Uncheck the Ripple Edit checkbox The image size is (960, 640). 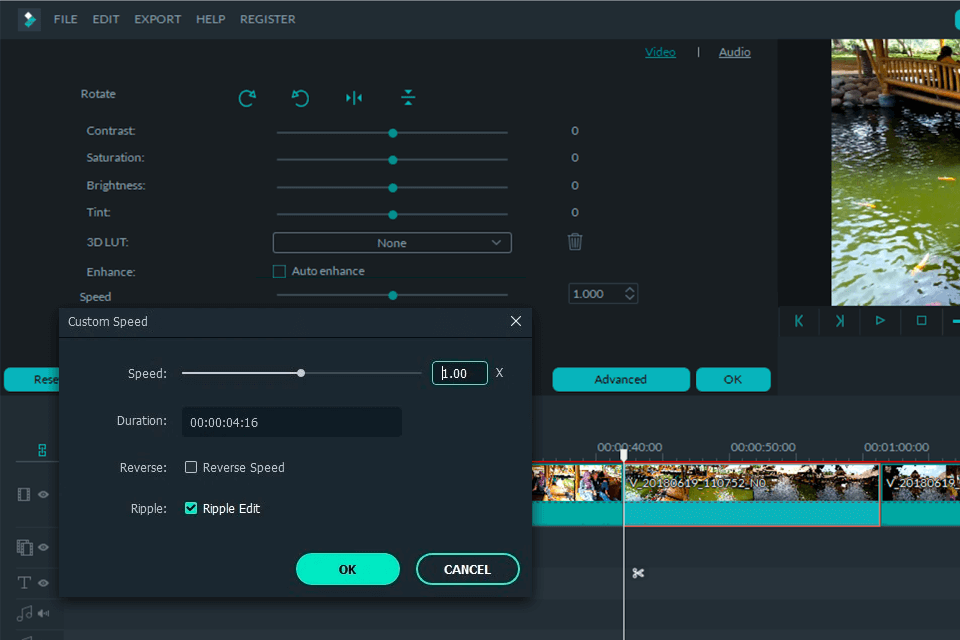(x=191, y=508)
